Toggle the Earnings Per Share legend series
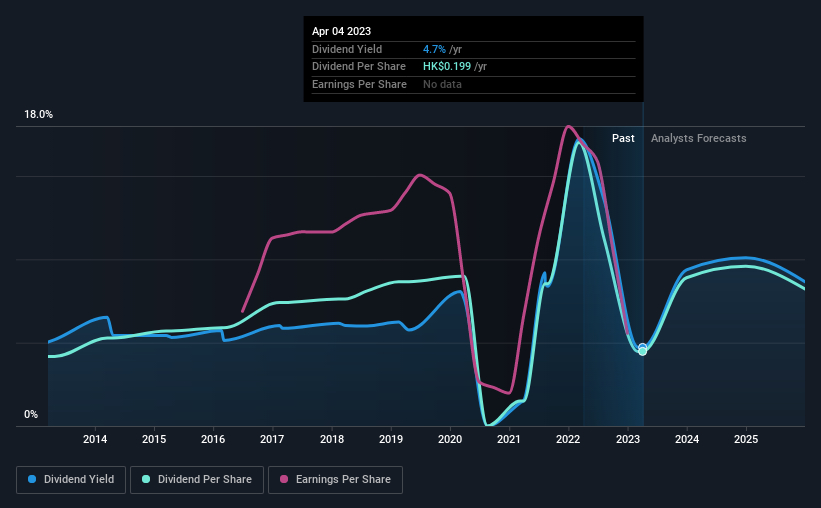 tap(335, 480)
